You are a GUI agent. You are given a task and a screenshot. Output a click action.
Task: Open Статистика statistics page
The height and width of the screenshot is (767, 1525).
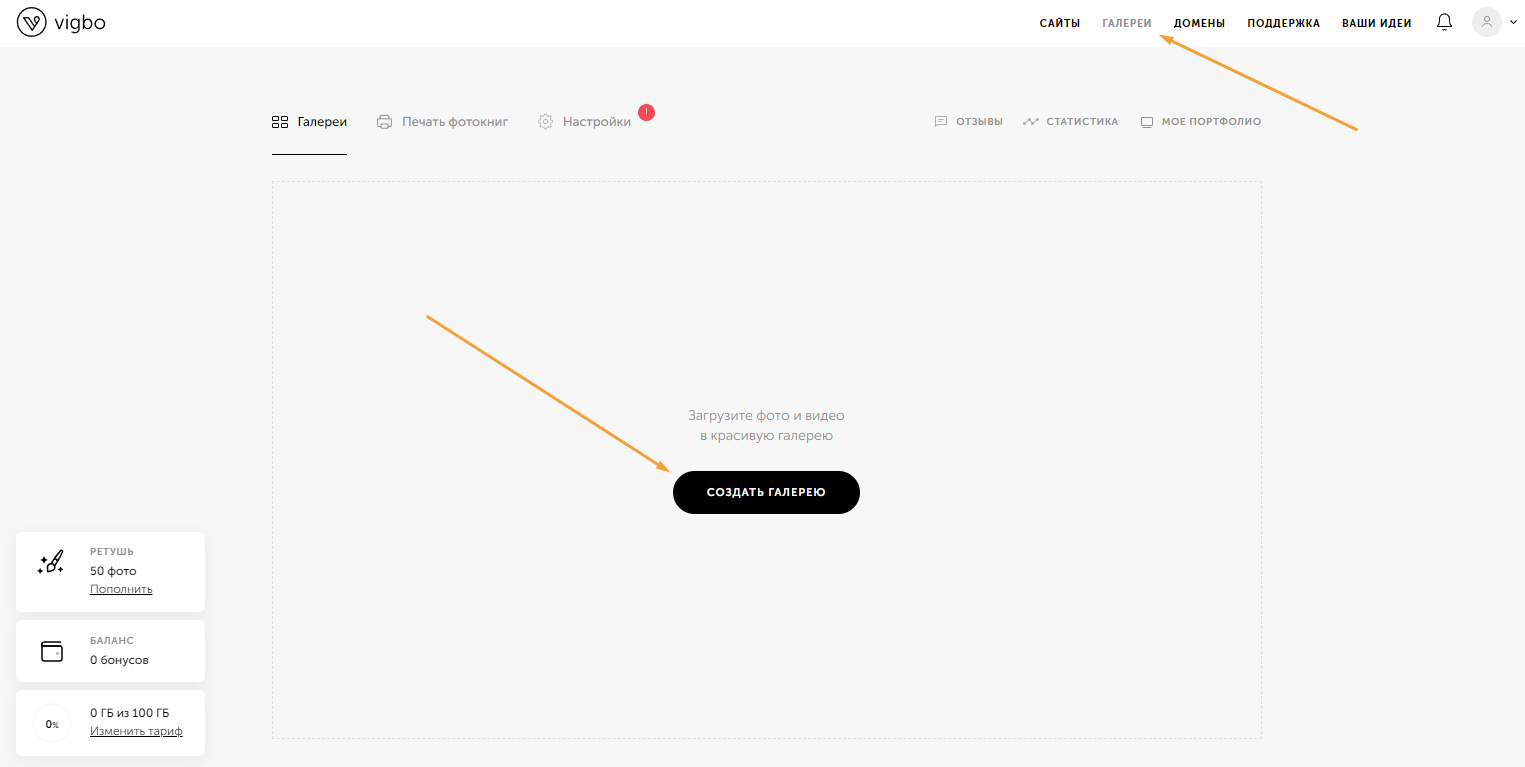1070,122
